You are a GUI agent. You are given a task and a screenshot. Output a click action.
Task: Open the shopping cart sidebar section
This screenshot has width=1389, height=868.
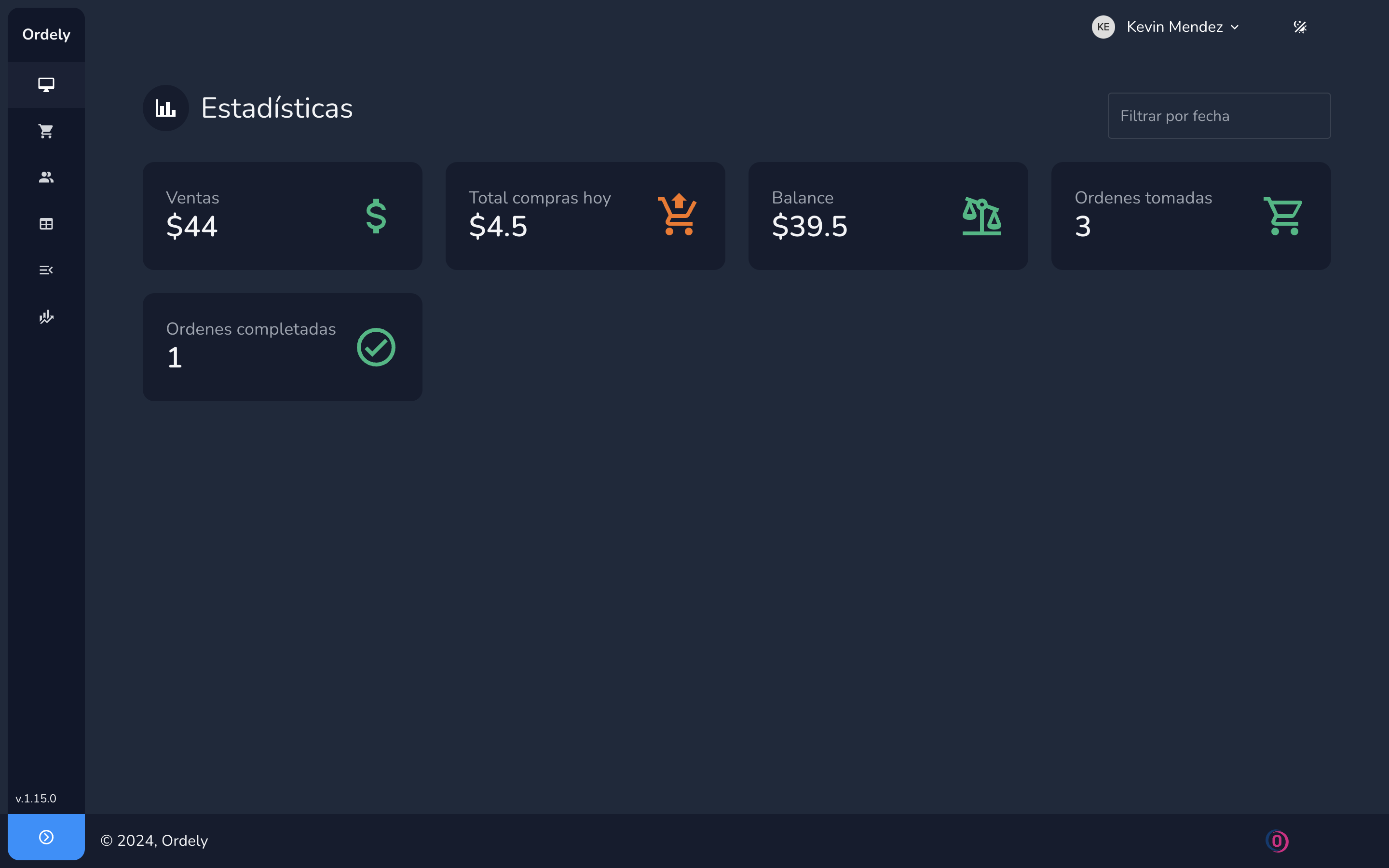[x=46, y=131]
